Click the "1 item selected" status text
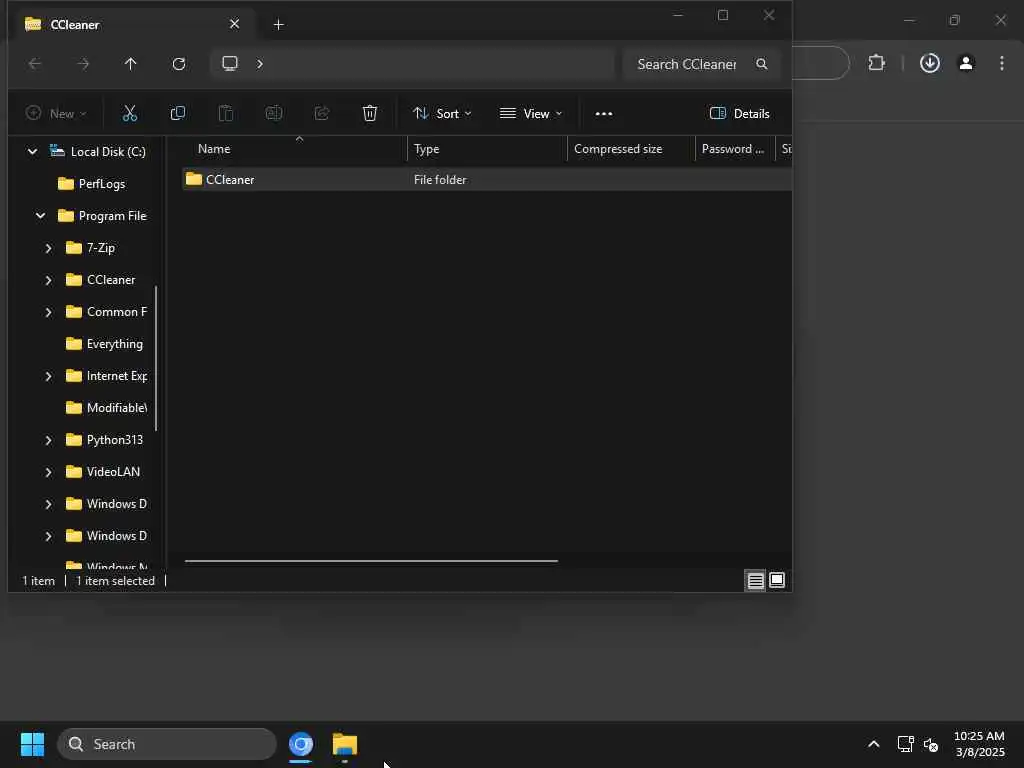The image size is (1024, 768). click(x=115, y=581)
